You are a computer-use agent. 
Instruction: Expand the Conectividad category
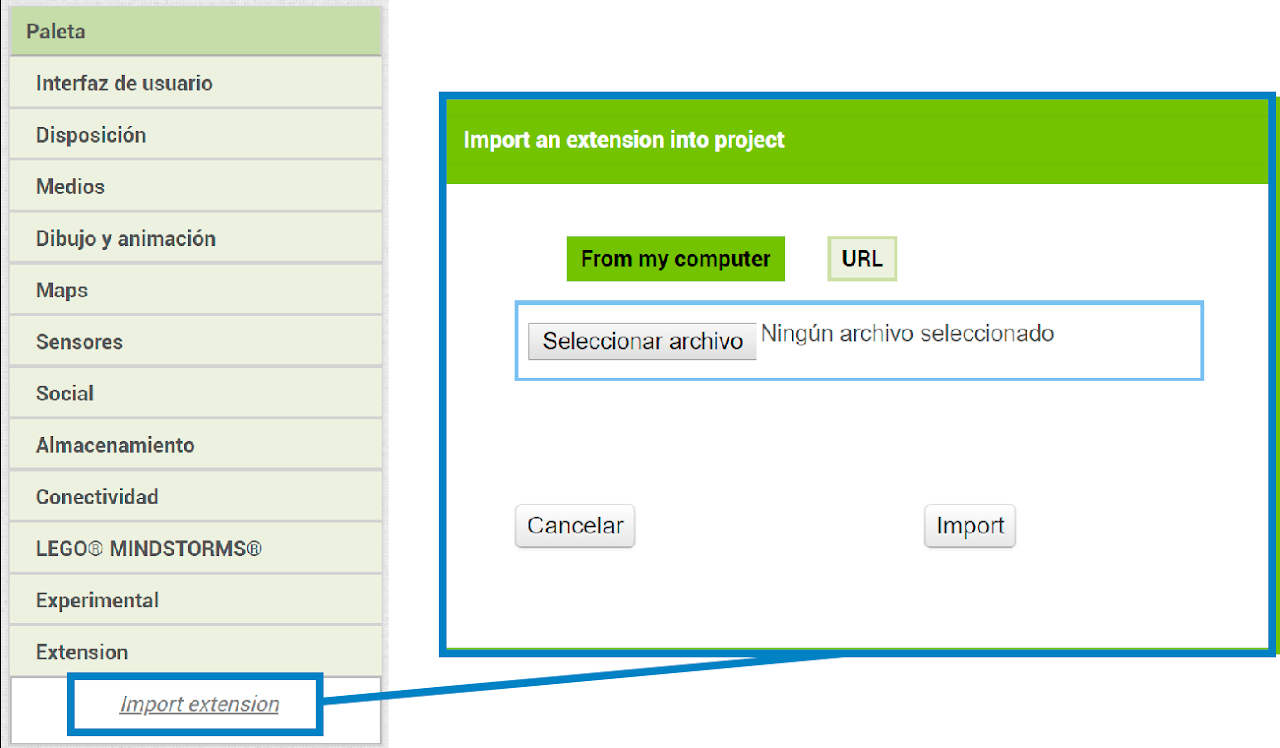coord(195,497)
